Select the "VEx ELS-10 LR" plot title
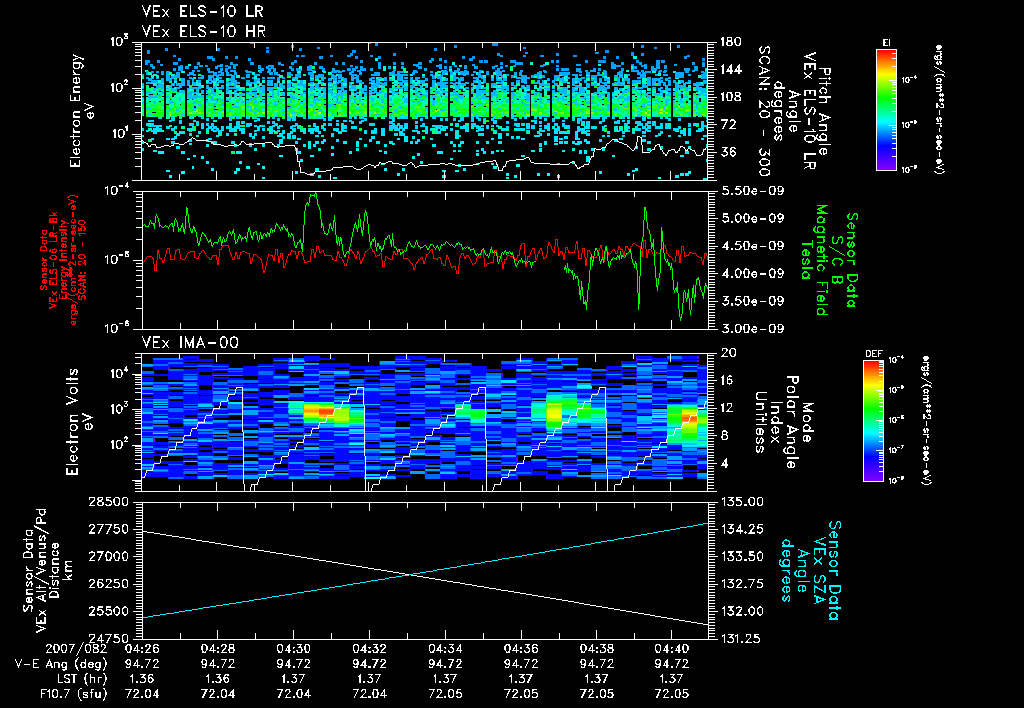1024x708 pixels. tap(202, 12)
